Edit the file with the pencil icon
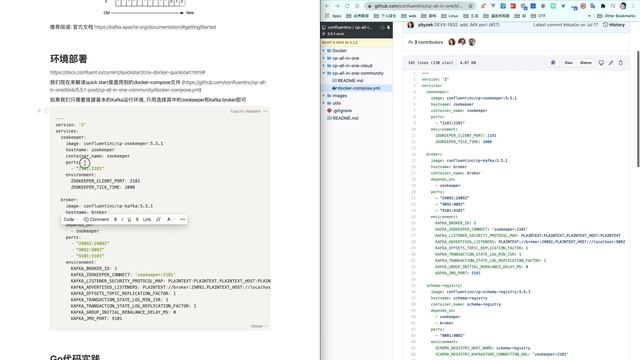 [x=611, y=63]
